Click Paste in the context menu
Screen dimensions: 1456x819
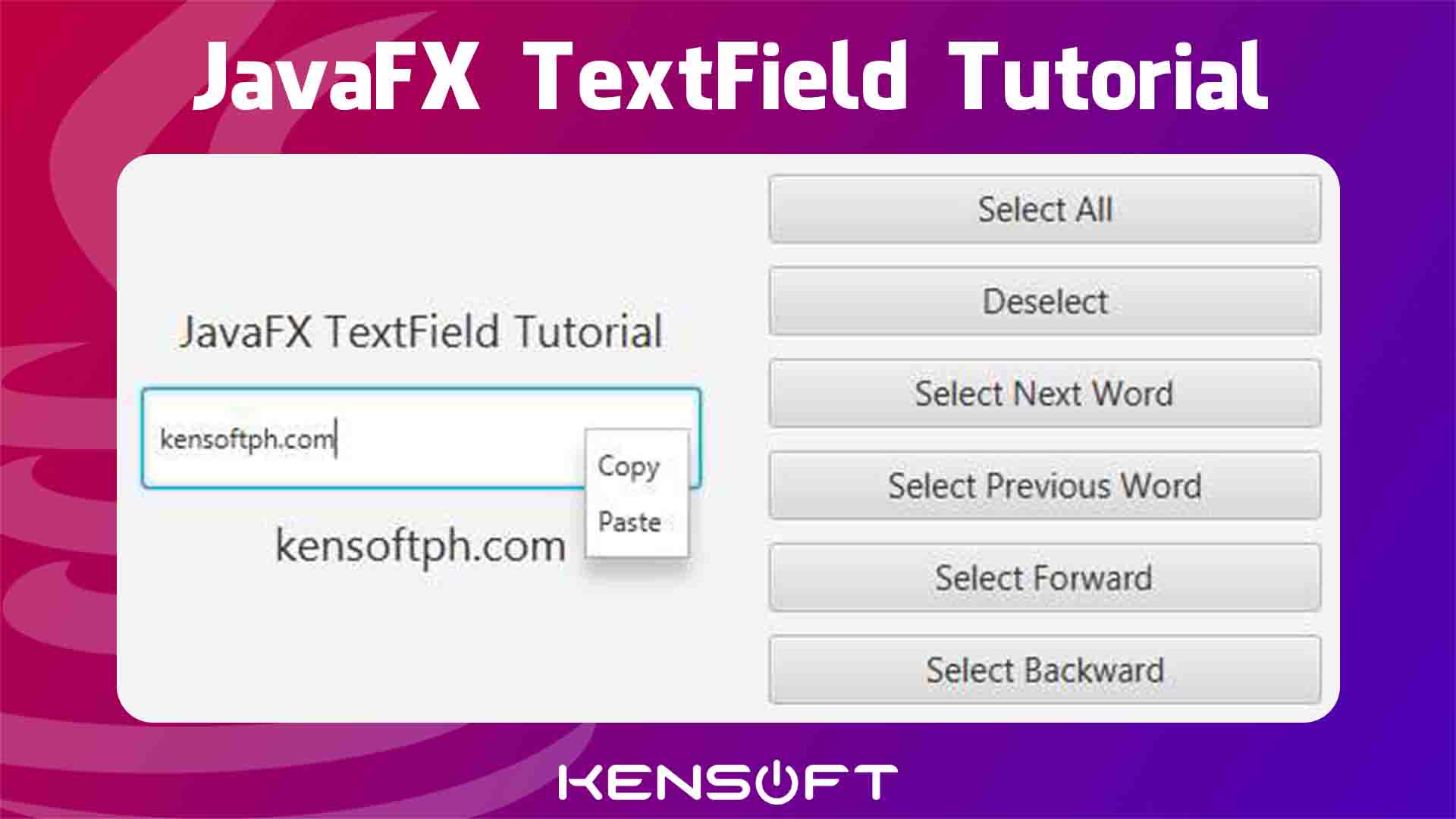[x=629, y=522]
